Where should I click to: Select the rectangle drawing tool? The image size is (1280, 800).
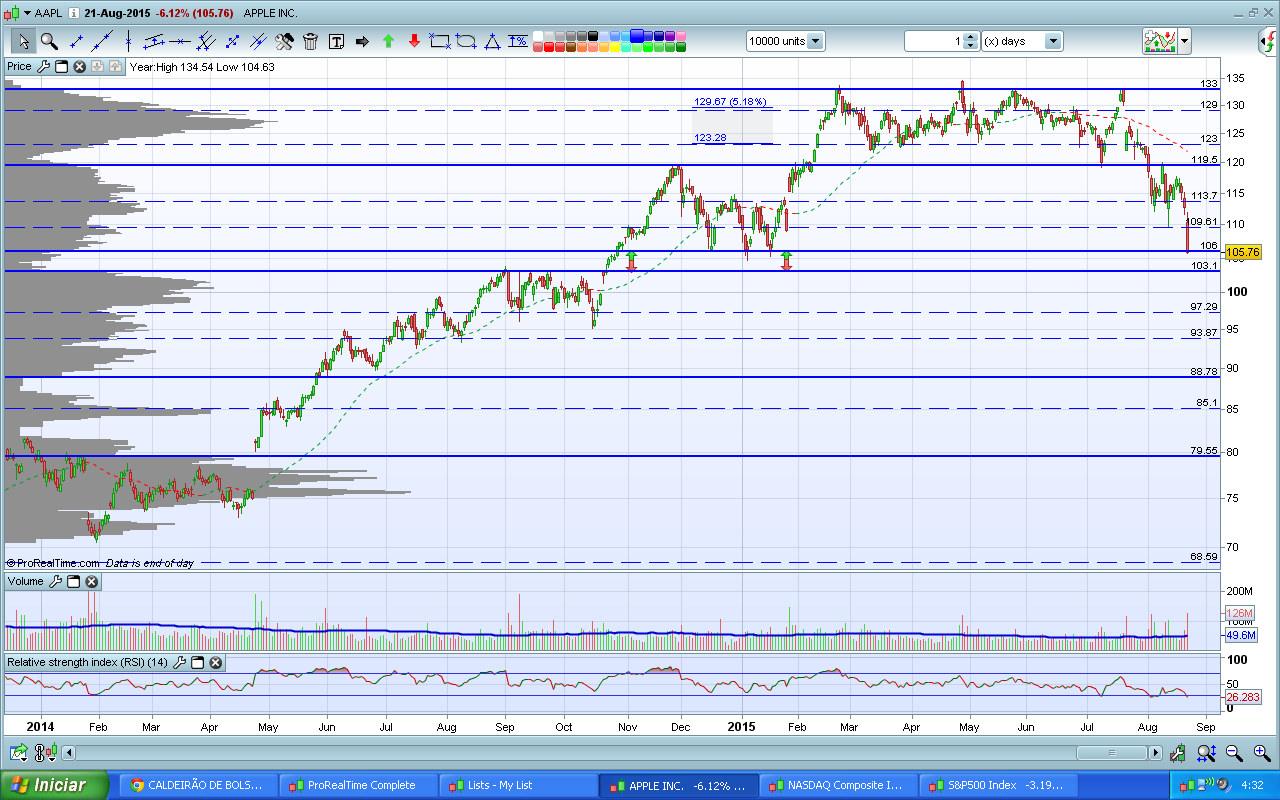coord(440,41)
